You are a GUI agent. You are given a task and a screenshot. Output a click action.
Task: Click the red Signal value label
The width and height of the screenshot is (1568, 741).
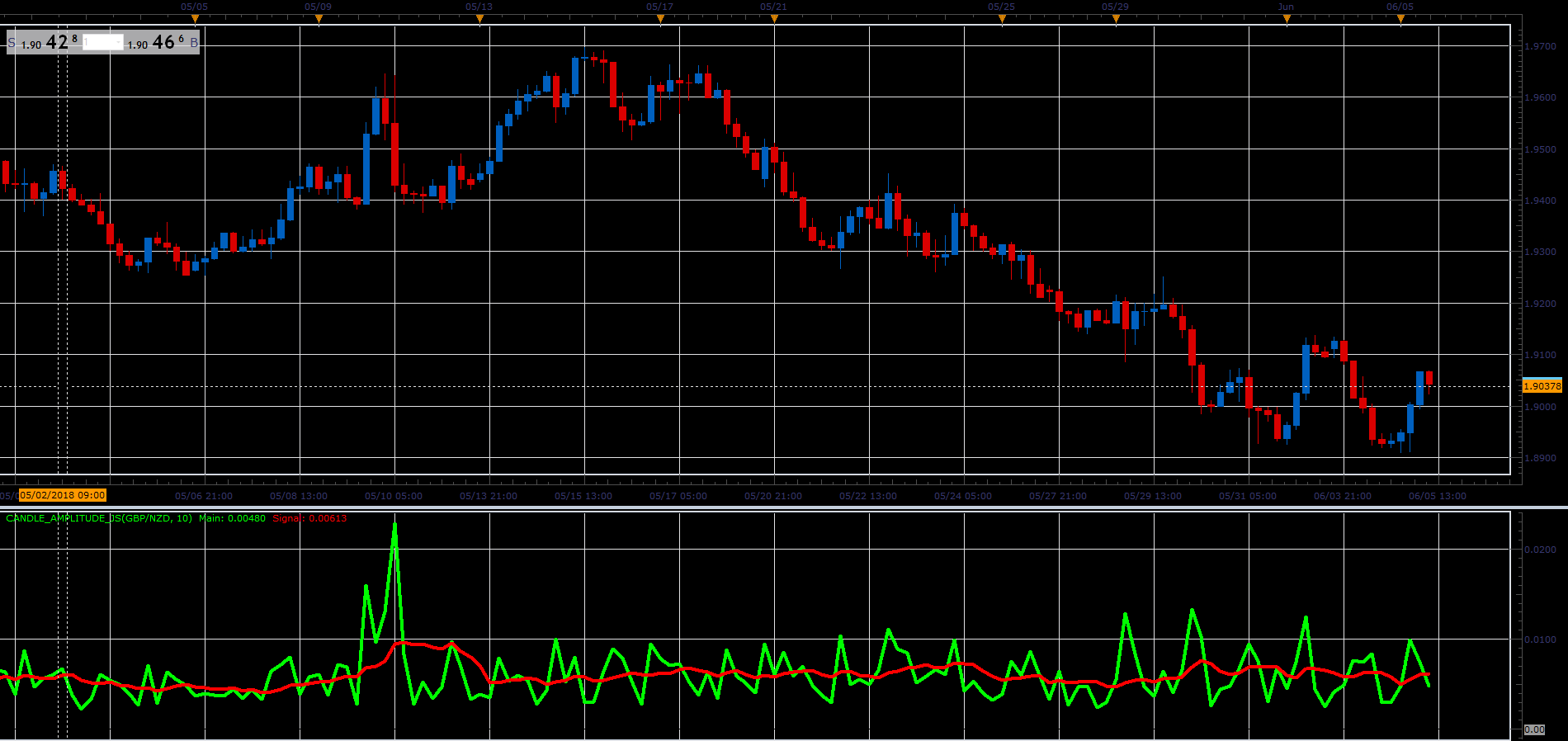(310, 518)
